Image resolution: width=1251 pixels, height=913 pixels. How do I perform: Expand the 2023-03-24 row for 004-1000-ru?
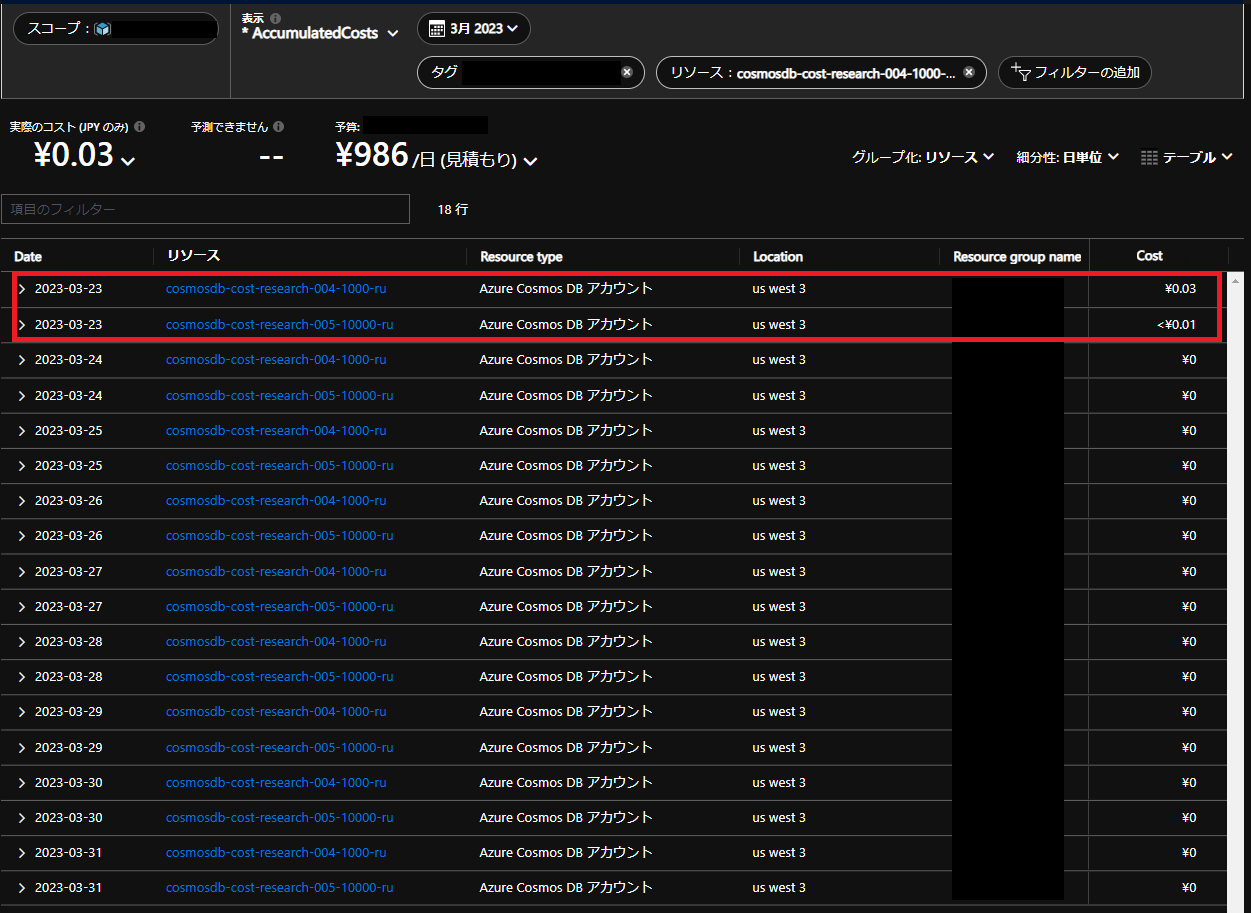pos(22,360)
